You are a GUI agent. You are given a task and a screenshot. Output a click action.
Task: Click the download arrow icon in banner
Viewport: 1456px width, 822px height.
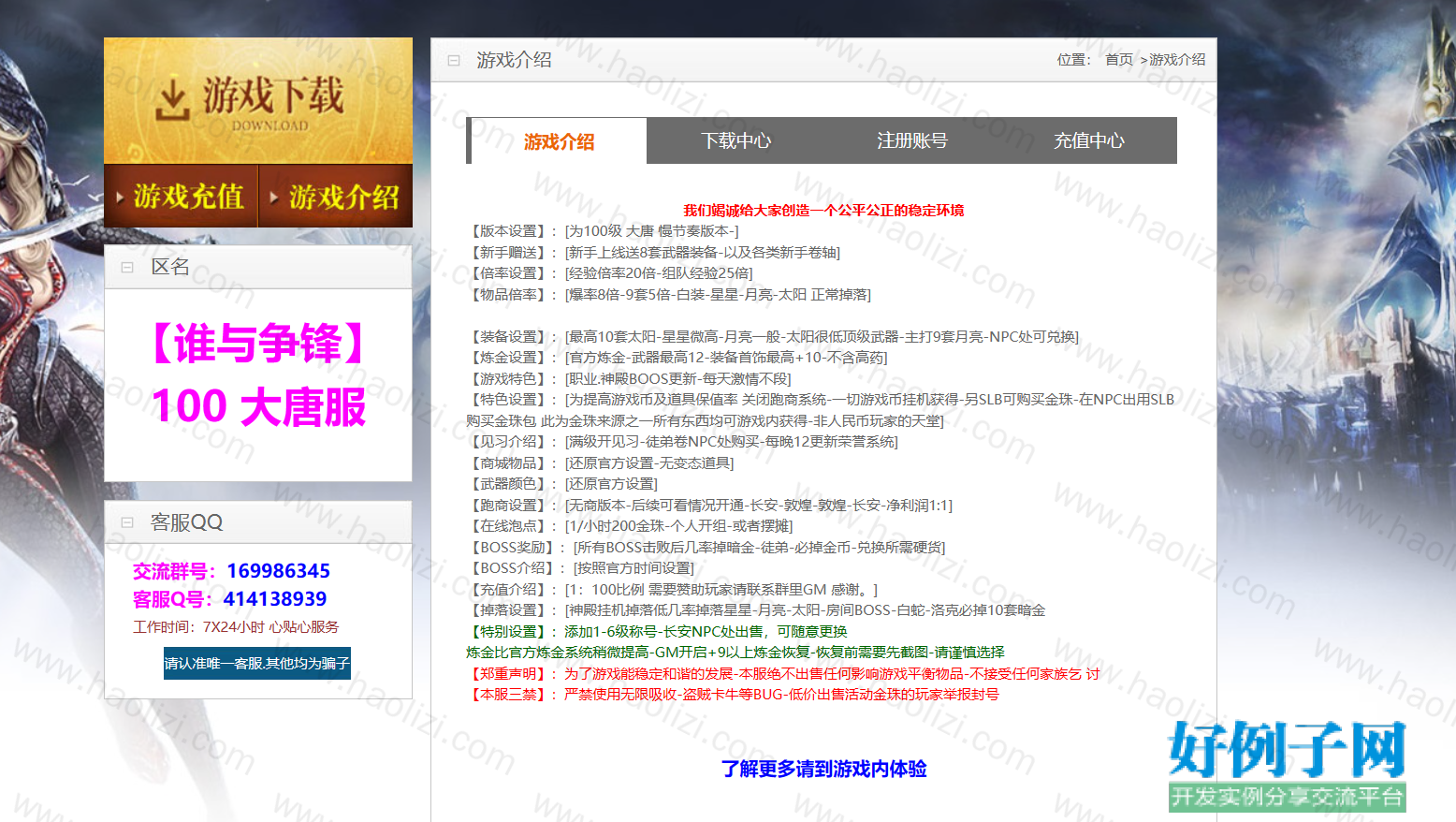point(173,100)
